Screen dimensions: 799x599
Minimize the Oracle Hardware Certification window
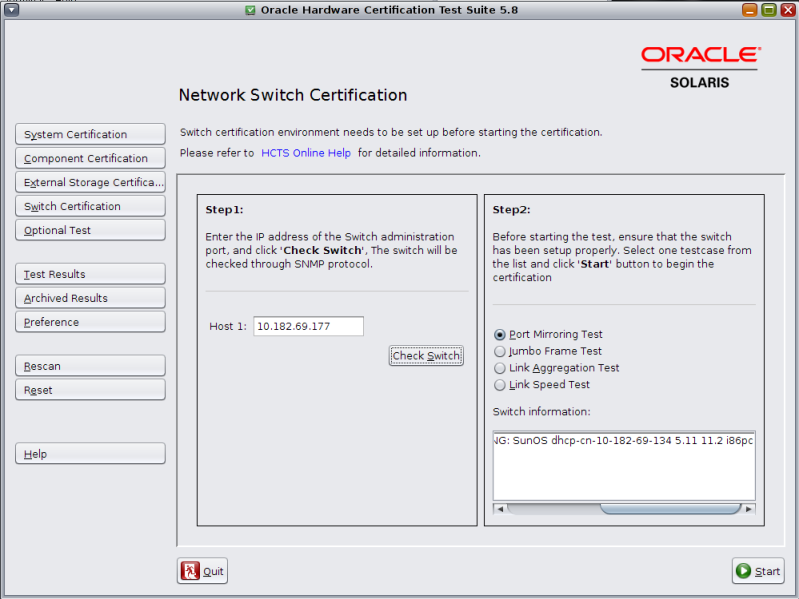[750, 10]
